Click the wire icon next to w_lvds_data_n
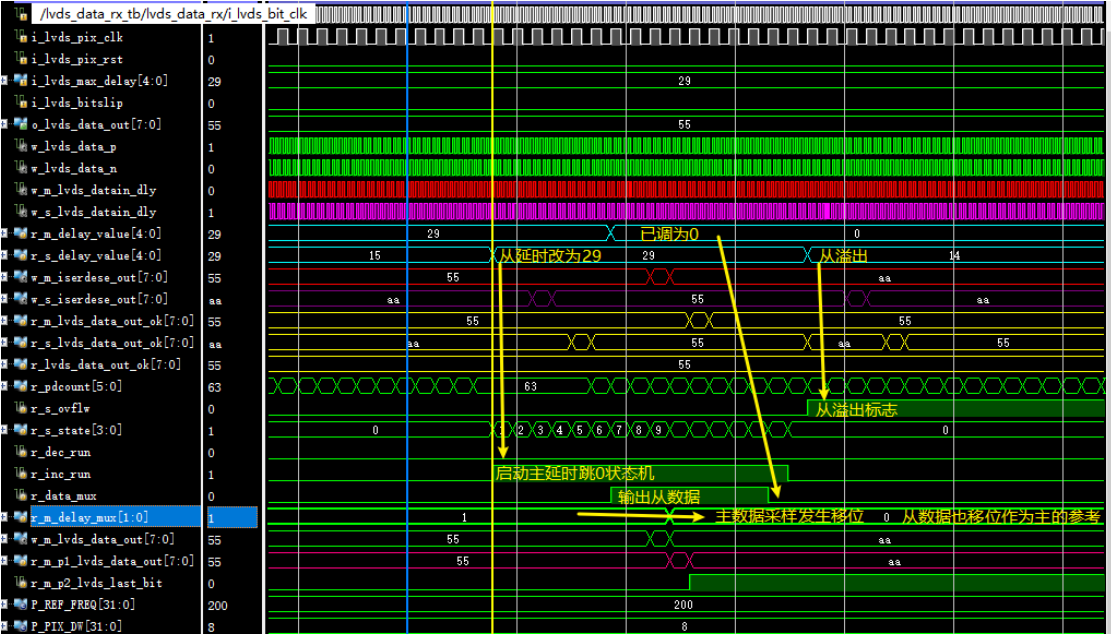The image size is (1111, 635). [21, 169]
